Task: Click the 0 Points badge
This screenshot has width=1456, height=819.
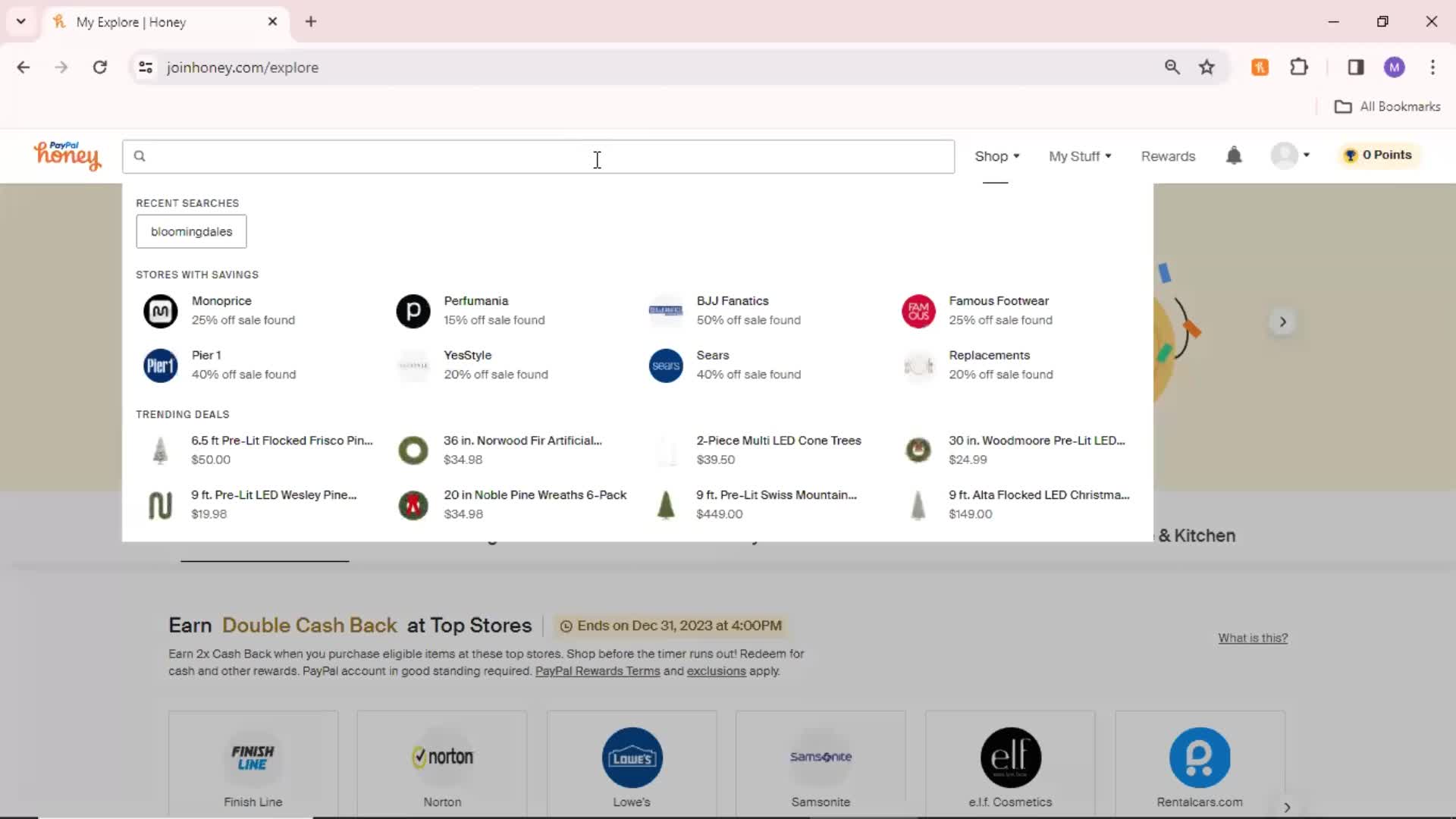Action: [1379, 155]
